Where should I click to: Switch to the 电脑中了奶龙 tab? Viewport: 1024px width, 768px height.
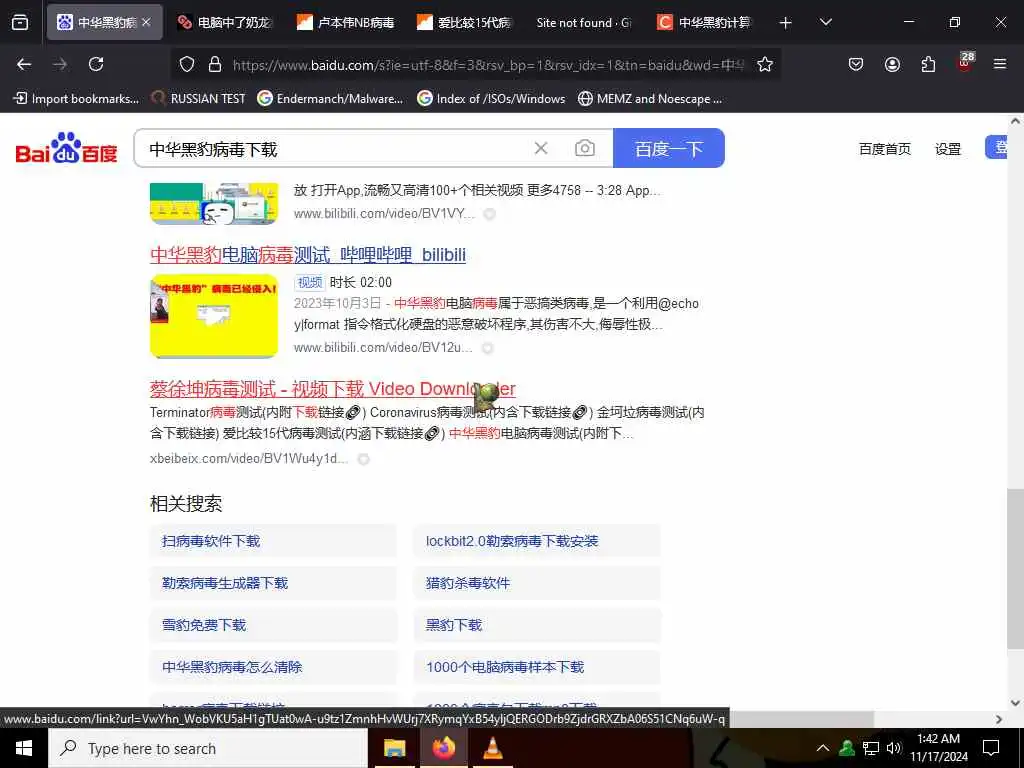pos(225,22)
